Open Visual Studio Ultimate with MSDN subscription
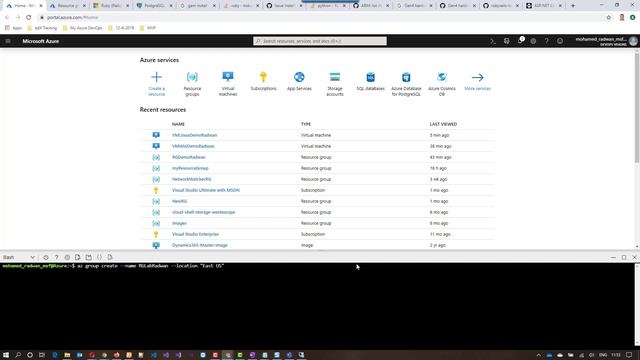This screenshot has width=640, height=360. coord(206,190)
